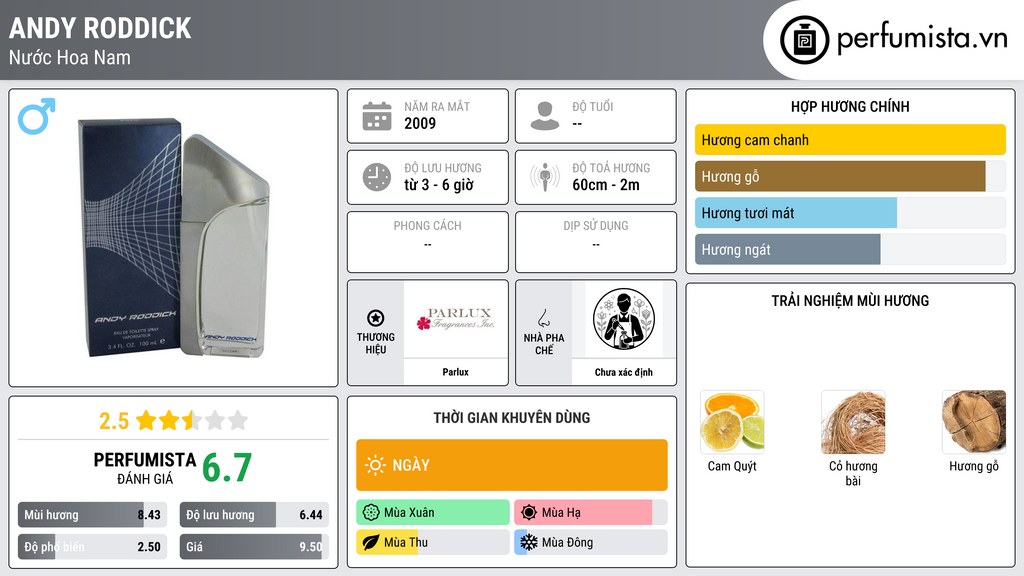Click the Độ phổ biến 2.50 score bar
This screenshot has width=1024, height=576.
pos(93,547)
